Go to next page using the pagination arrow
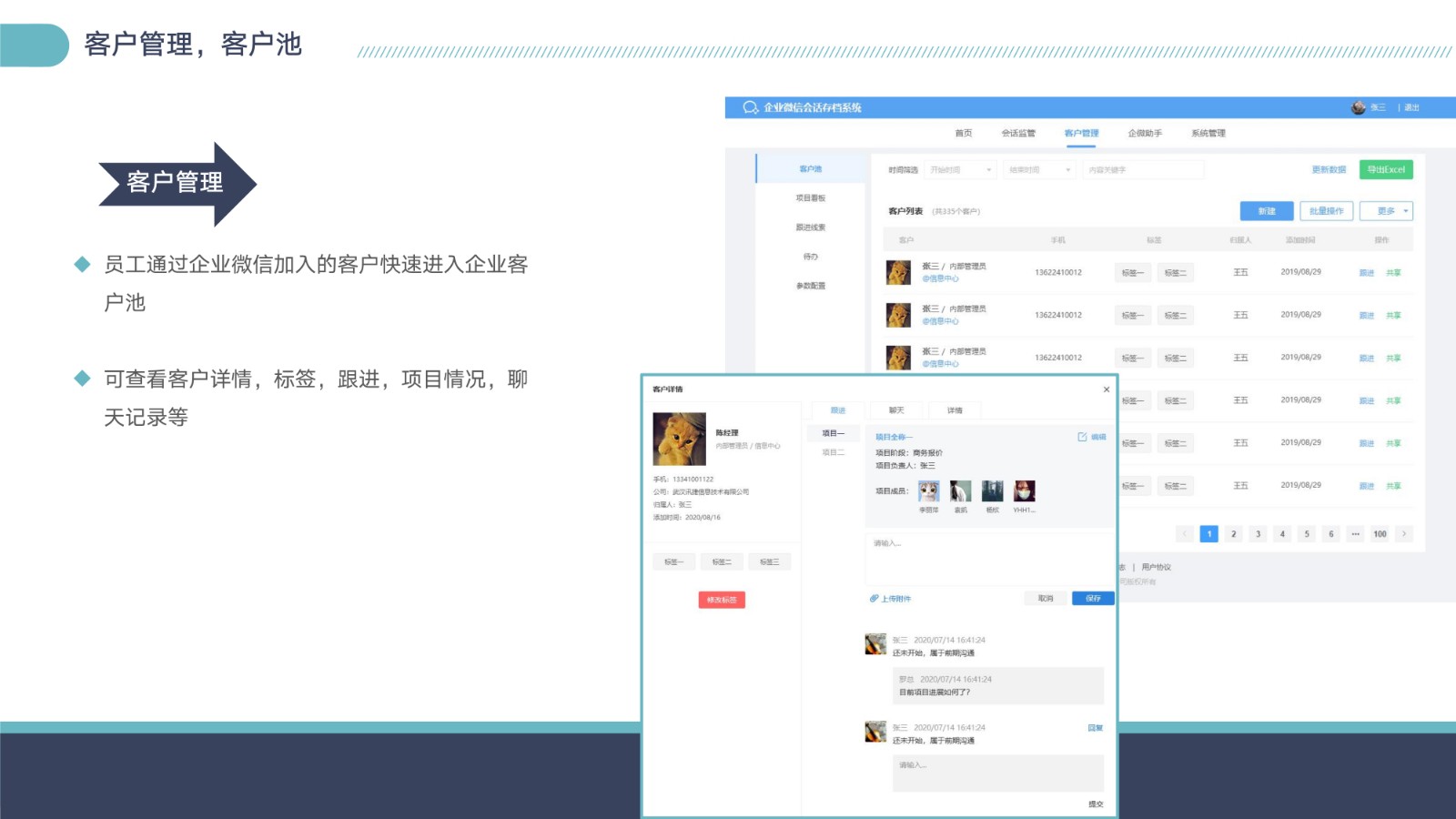The height and width of the screenshot is (819, 1456). (1404, 534)
